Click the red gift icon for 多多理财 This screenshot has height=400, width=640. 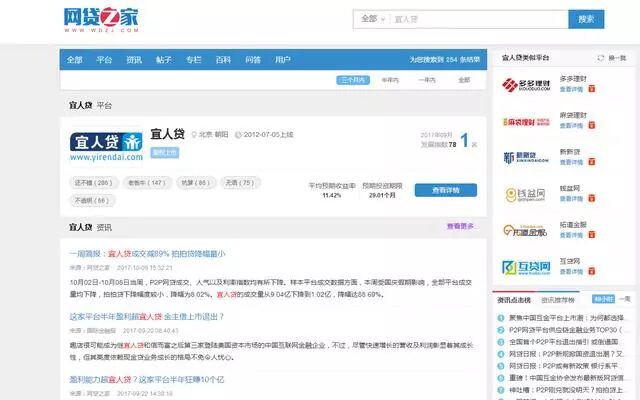click(591, 89)
